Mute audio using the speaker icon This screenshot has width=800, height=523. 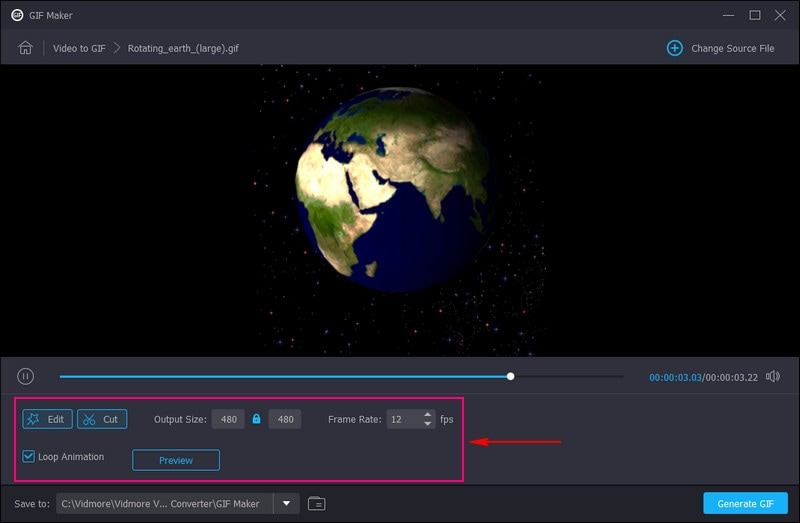coord(772,377)
